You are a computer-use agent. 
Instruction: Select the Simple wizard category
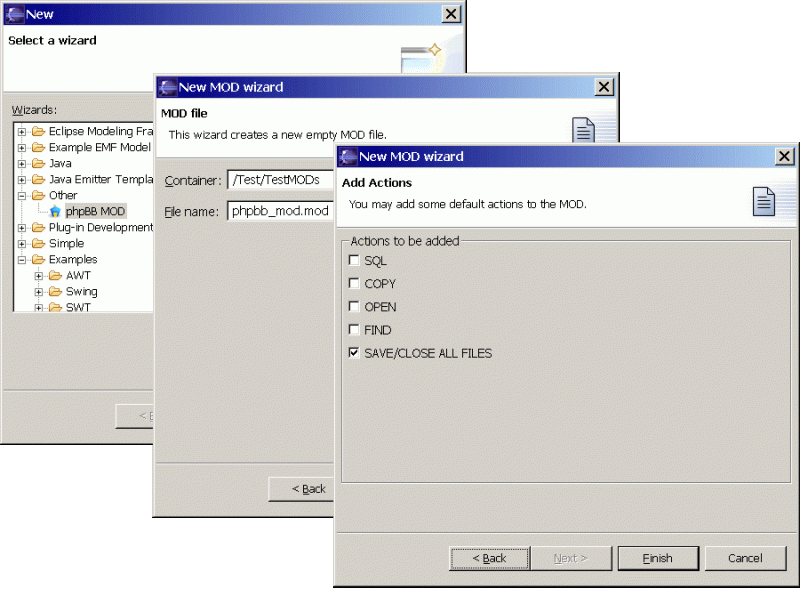(65, 243)
